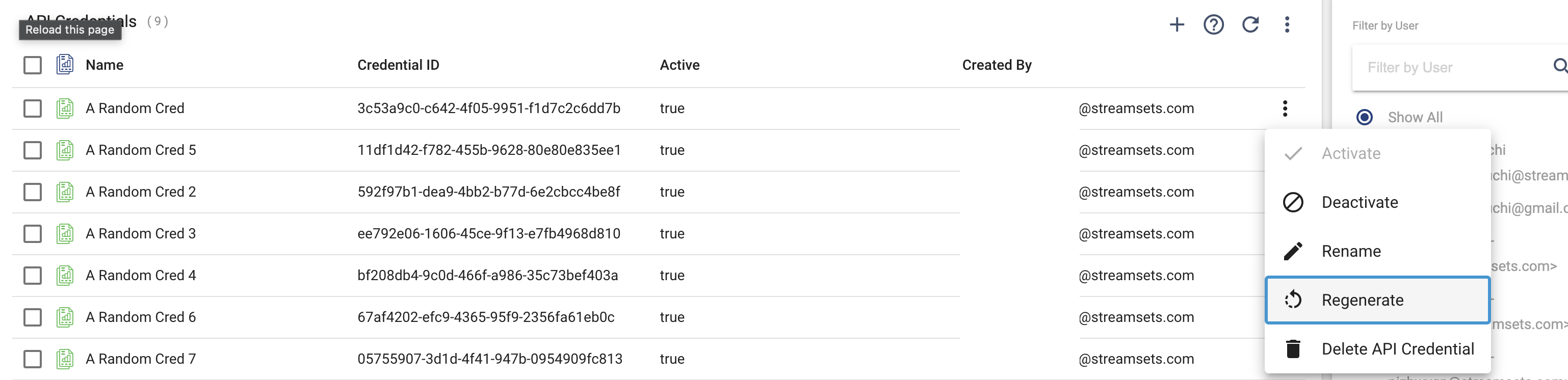Tick the select-all checkbox in header

(x=32, y=65)
